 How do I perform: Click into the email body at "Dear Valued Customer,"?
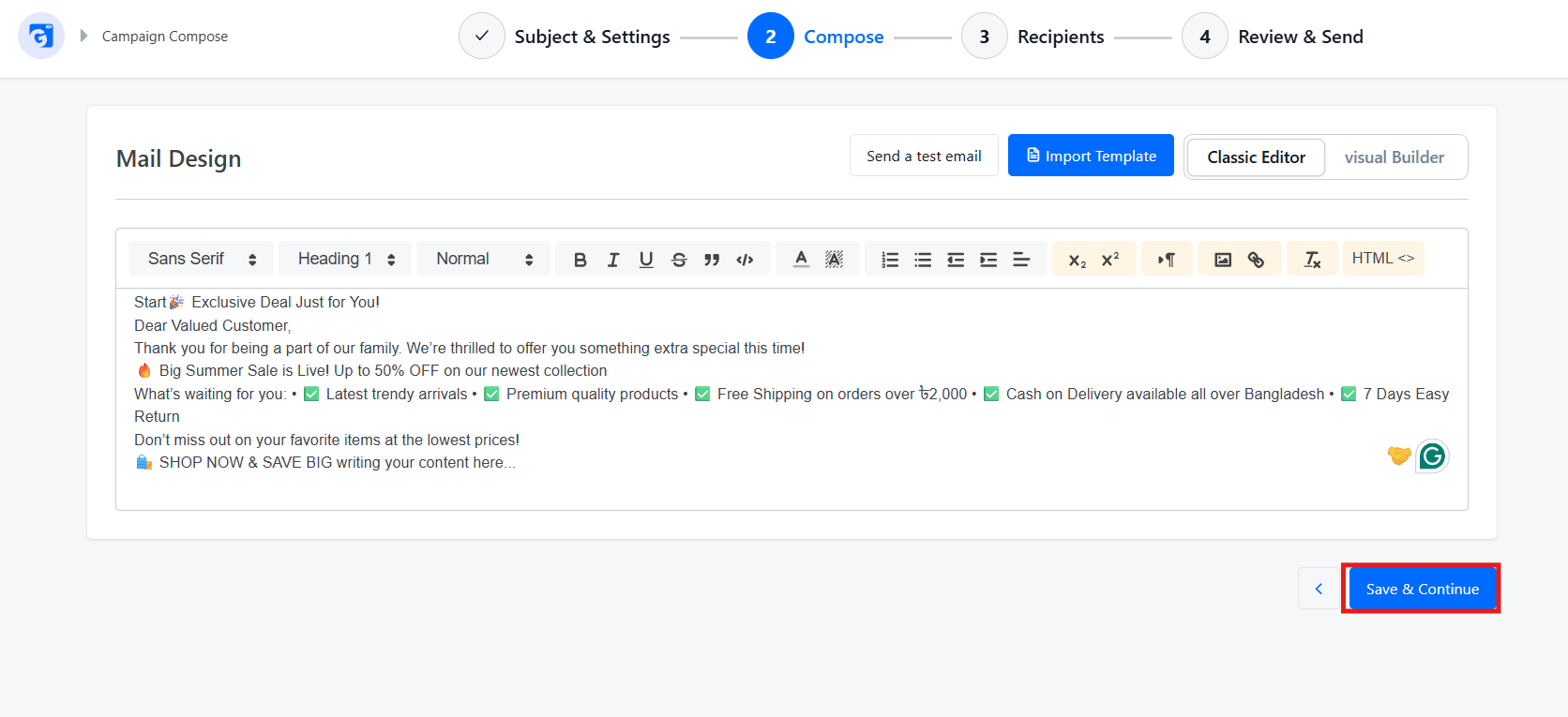[213, 325]
